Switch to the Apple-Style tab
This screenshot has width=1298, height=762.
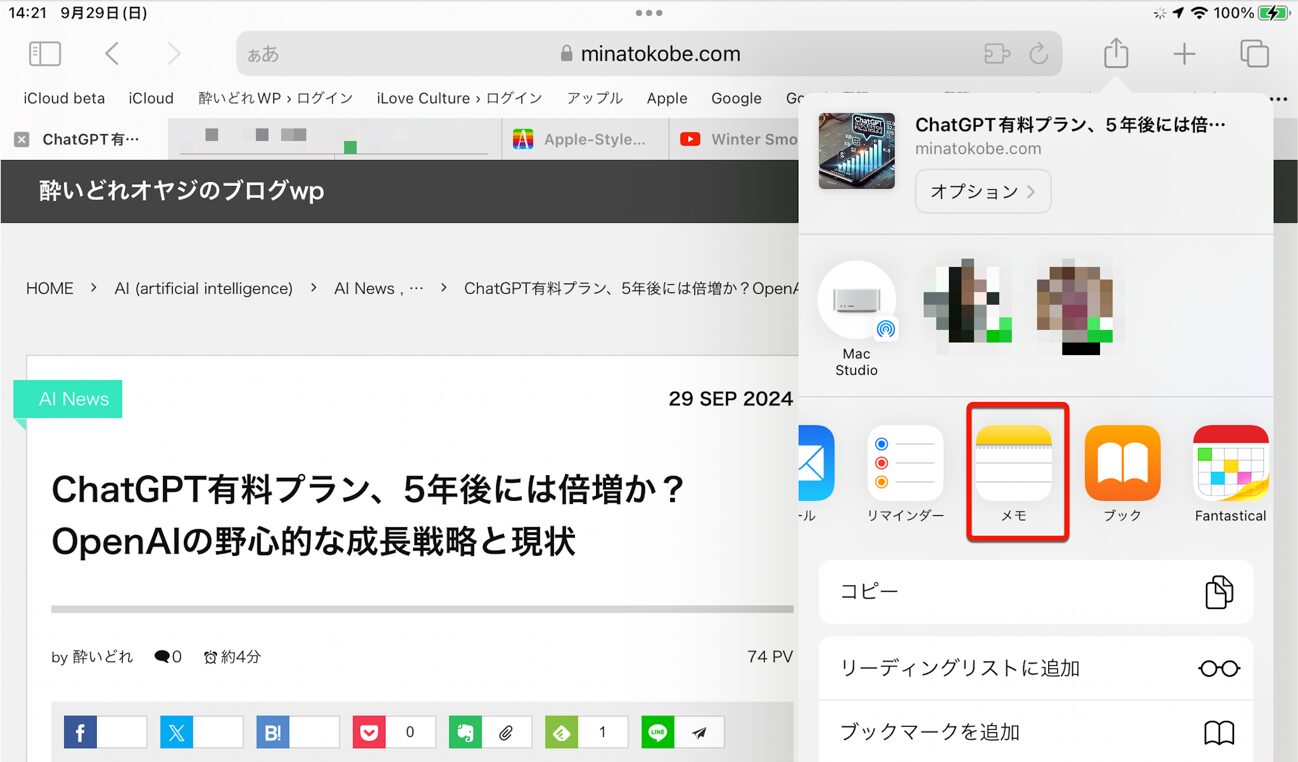pyautogui.click(x=583, y=140)
